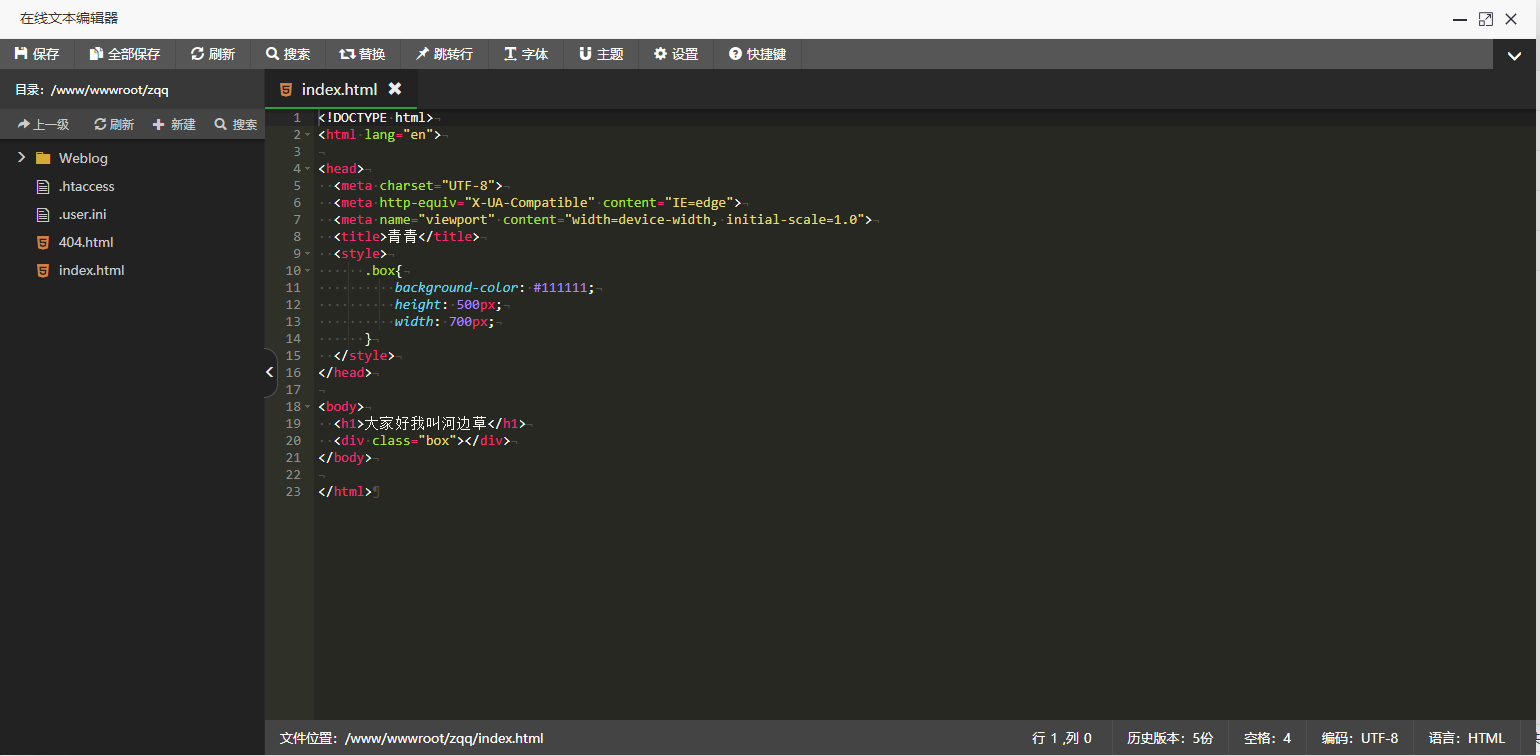This screenshot has height=756, width=1540.
Task: Click the directory path /www/wwwroot/zqq
Action: click(x=110, y=90)
